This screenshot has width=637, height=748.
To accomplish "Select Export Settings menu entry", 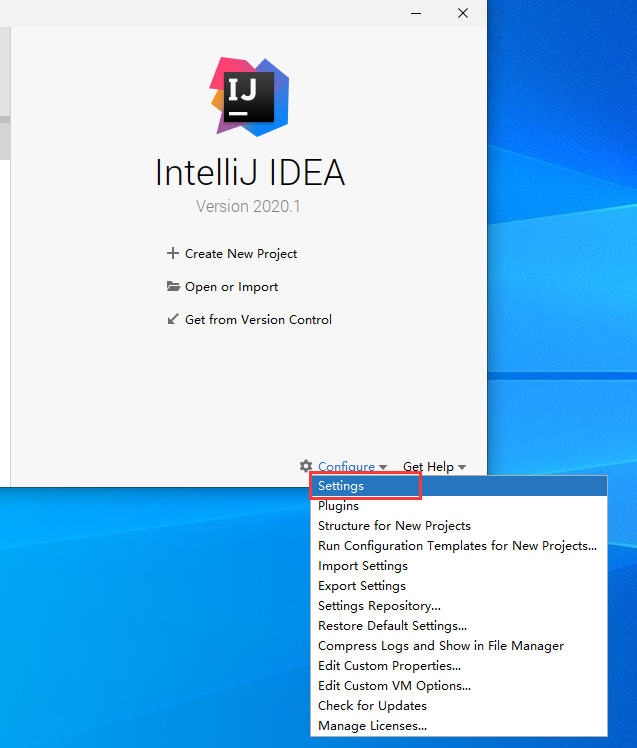I will coord(459,586).
